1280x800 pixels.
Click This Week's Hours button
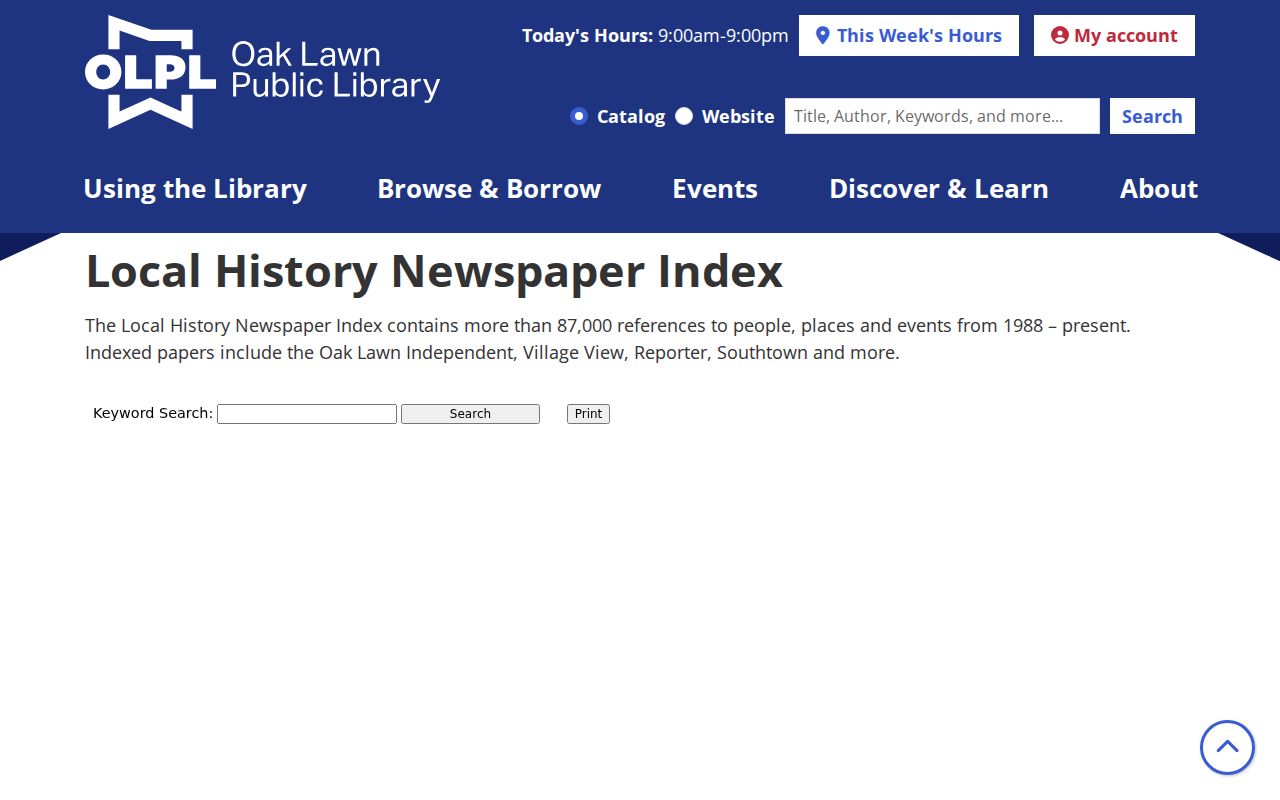[909, 36]
